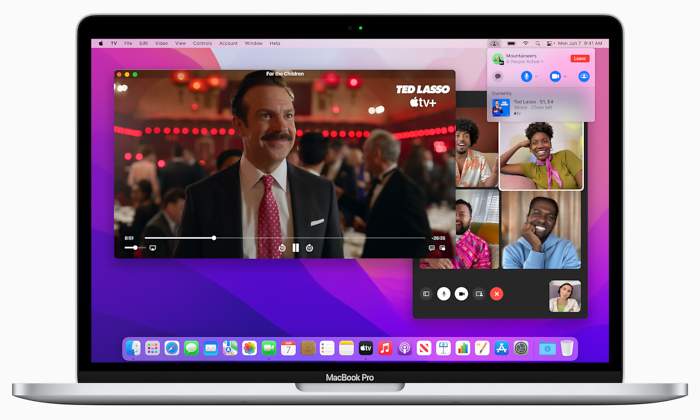
Task: Open App Store from the Dock
Action: (501, 348)
